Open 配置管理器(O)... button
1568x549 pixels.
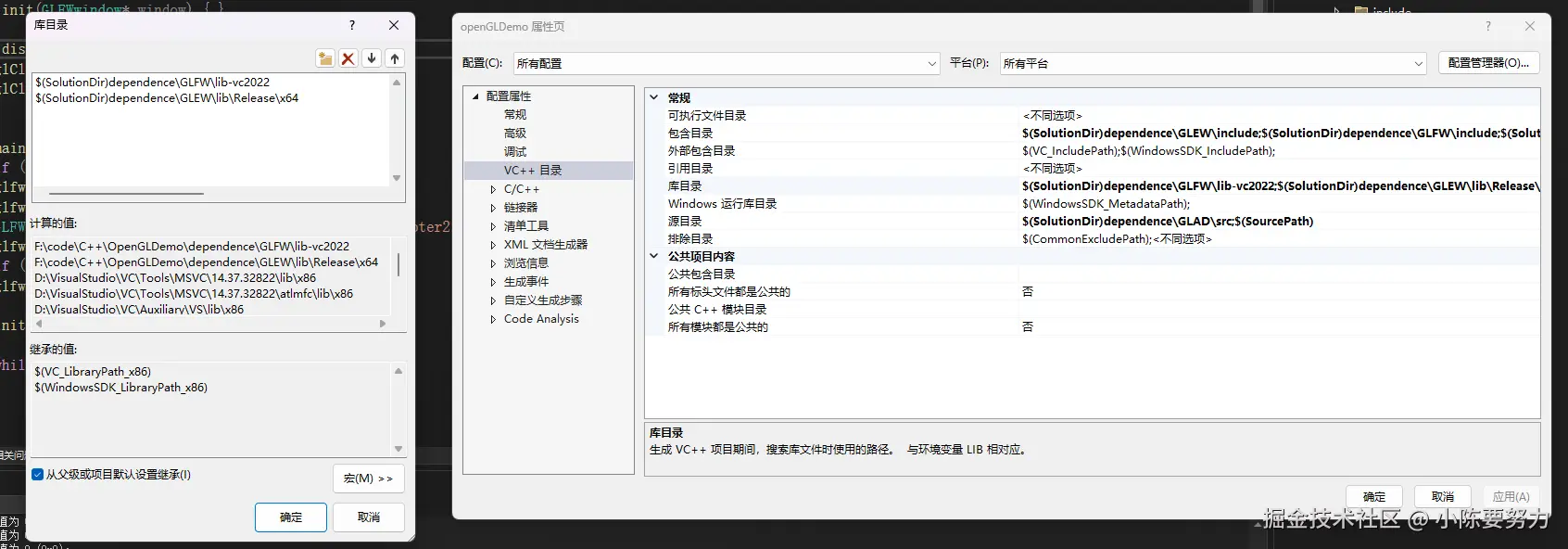[x=1489, y=63]
